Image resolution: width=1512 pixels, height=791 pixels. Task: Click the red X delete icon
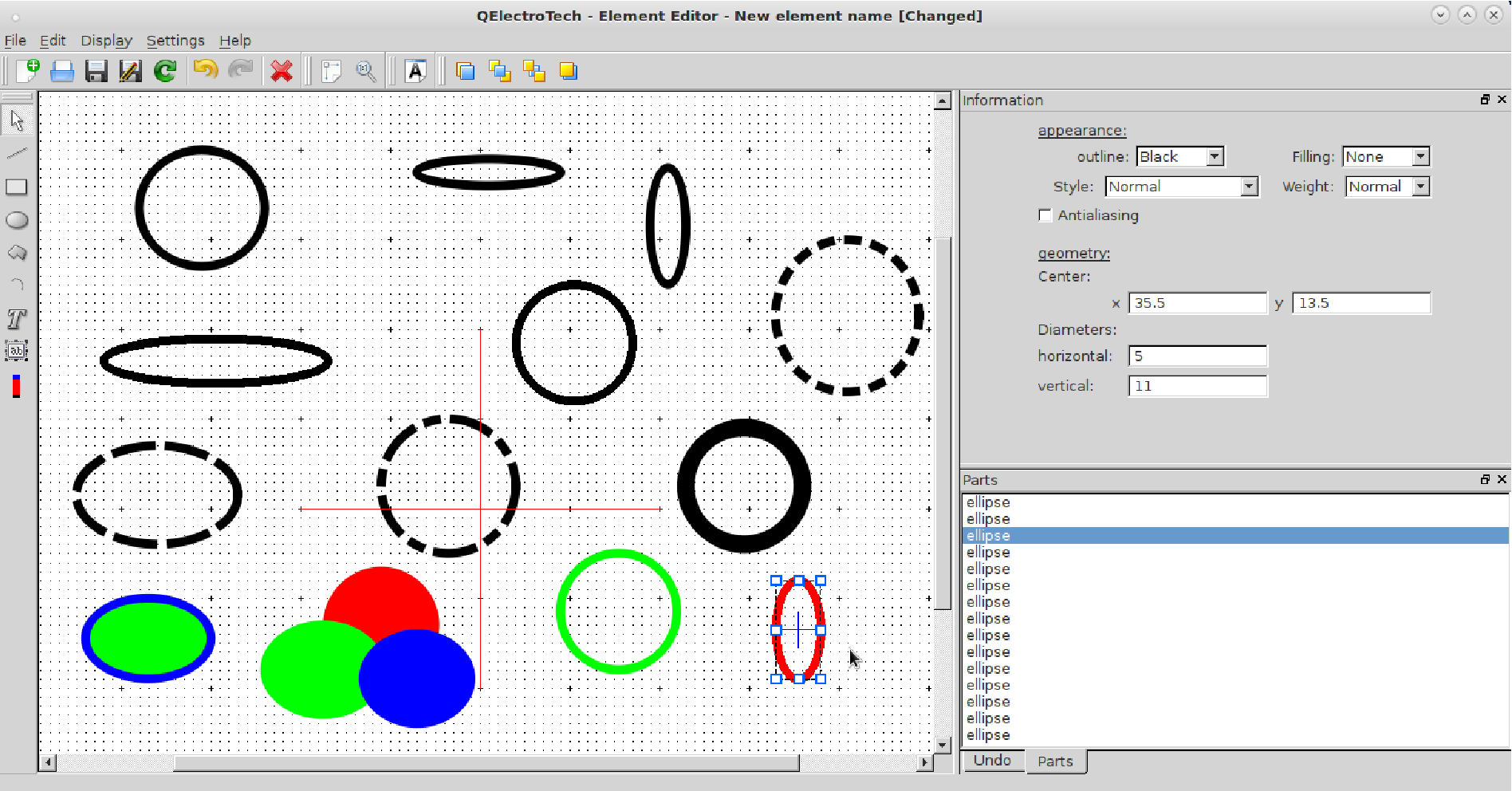tap(282, 72)
